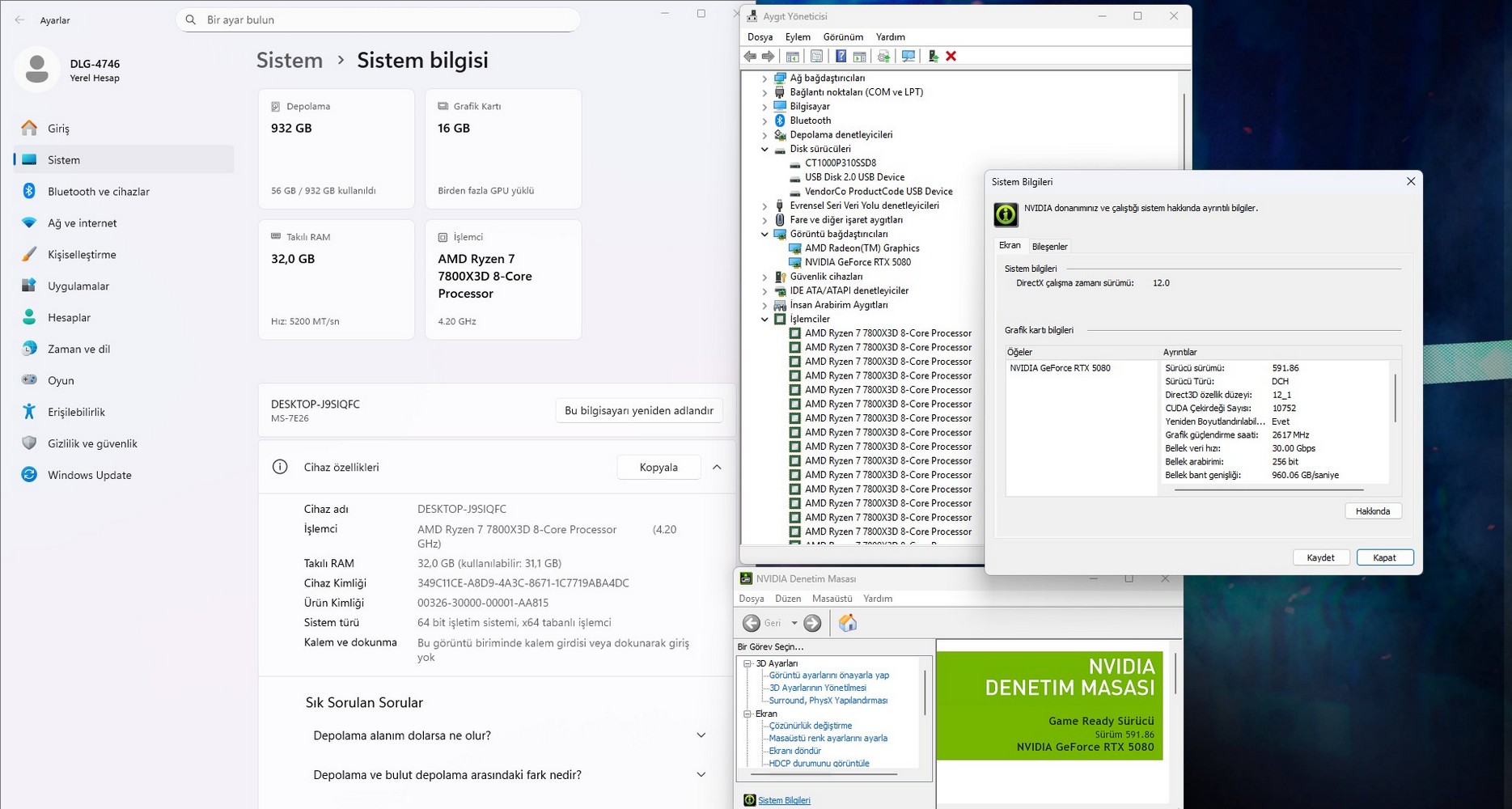This screenshot has height=809, width=1512.
Task: Click scan for hardware changes monitor icon
Action: [908, 56]
